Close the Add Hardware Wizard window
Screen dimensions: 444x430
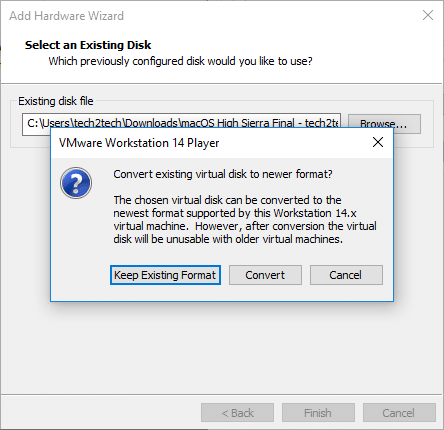(x=428, y=15)
